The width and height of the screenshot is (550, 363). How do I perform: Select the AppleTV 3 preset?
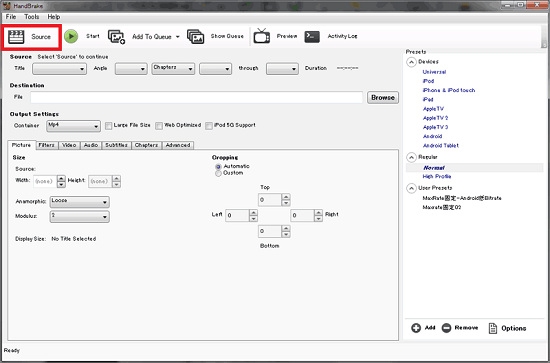pos(435,127)
